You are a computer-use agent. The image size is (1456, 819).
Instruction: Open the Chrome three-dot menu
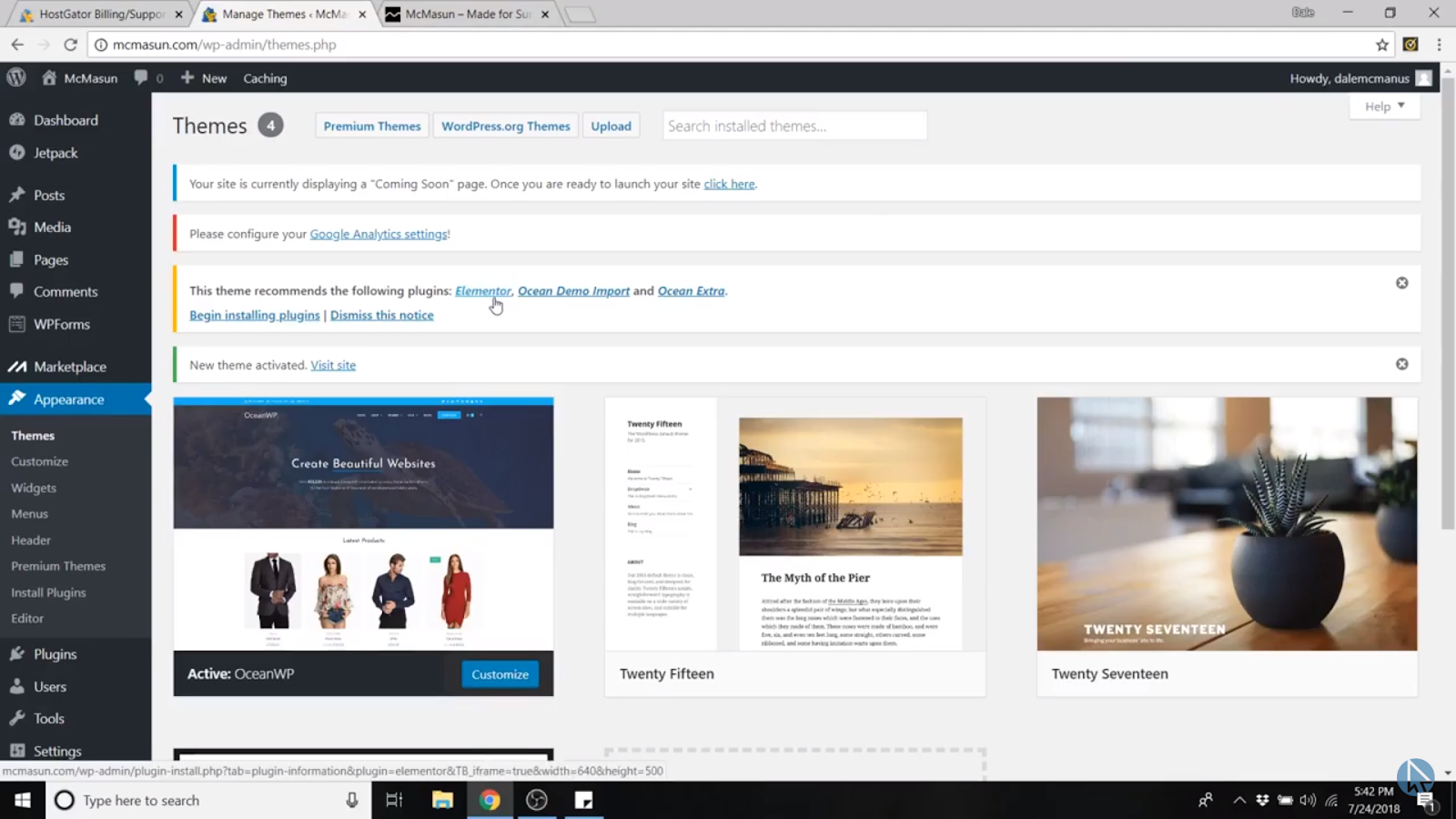click(1439, 45)
